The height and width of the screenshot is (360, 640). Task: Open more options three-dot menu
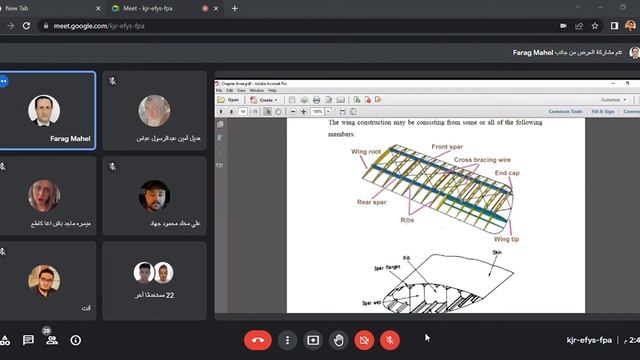tap(287, 340)
